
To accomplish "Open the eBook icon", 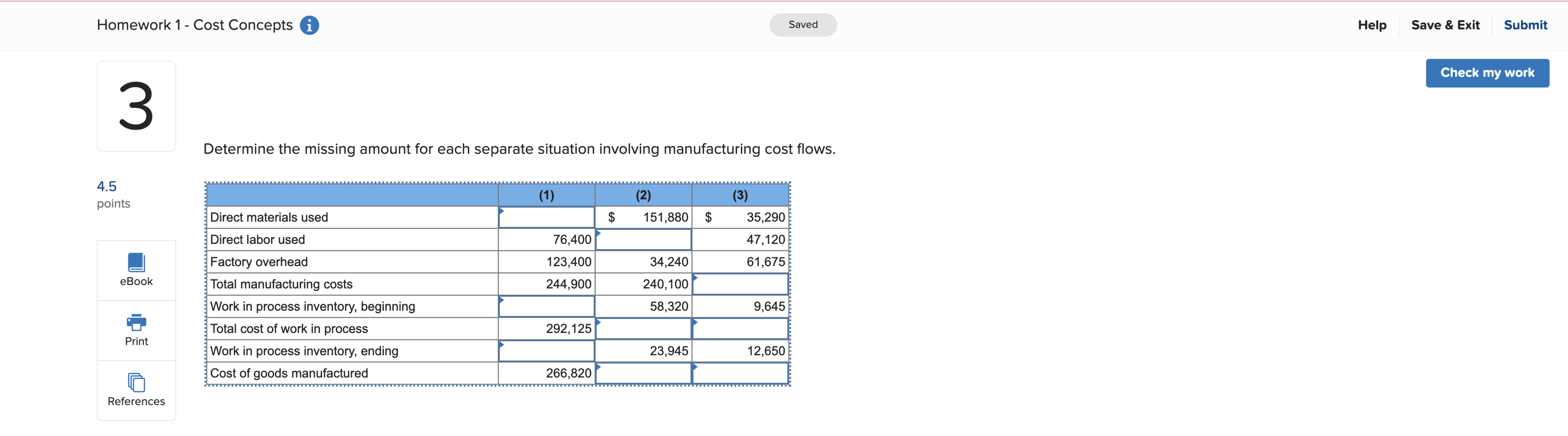I will pos(136,269).
